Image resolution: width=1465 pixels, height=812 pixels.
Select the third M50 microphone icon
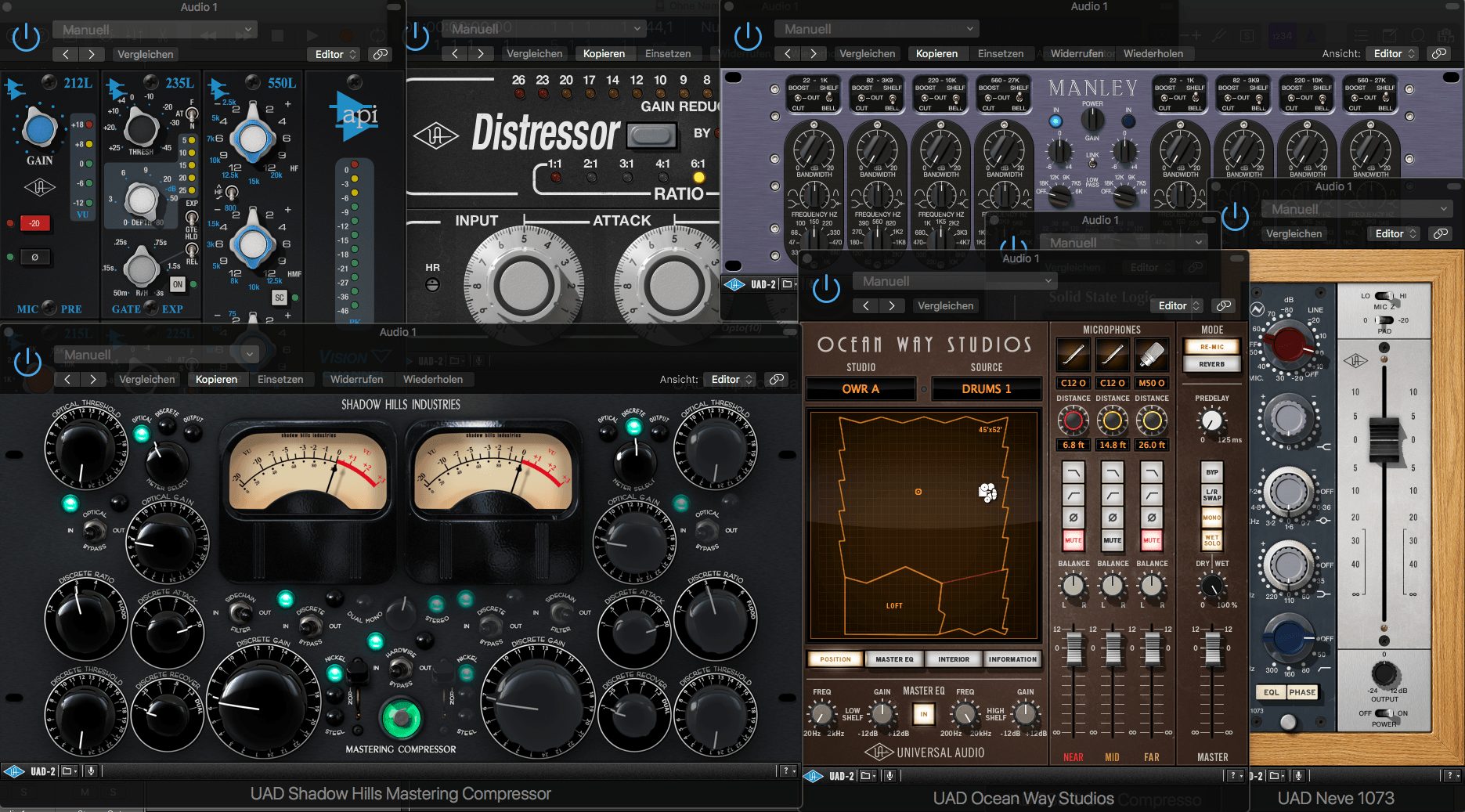(x=1151, y=356)
